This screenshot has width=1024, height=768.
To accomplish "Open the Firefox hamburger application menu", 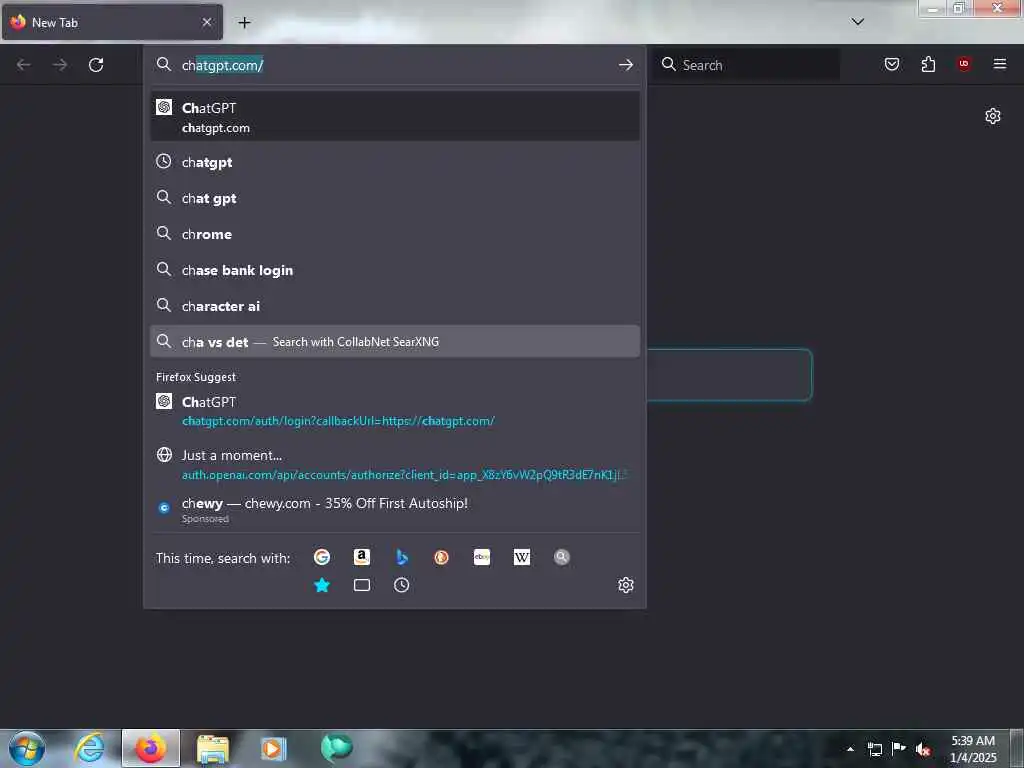I will [x=1000, y=64].
